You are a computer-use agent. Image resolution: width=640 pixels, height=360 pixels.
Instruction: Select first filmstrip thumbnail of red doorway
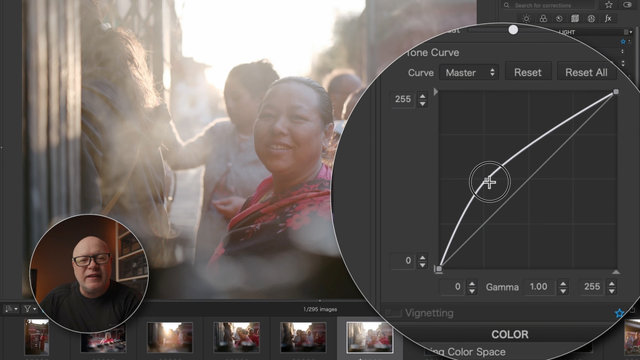pos(37,337)
